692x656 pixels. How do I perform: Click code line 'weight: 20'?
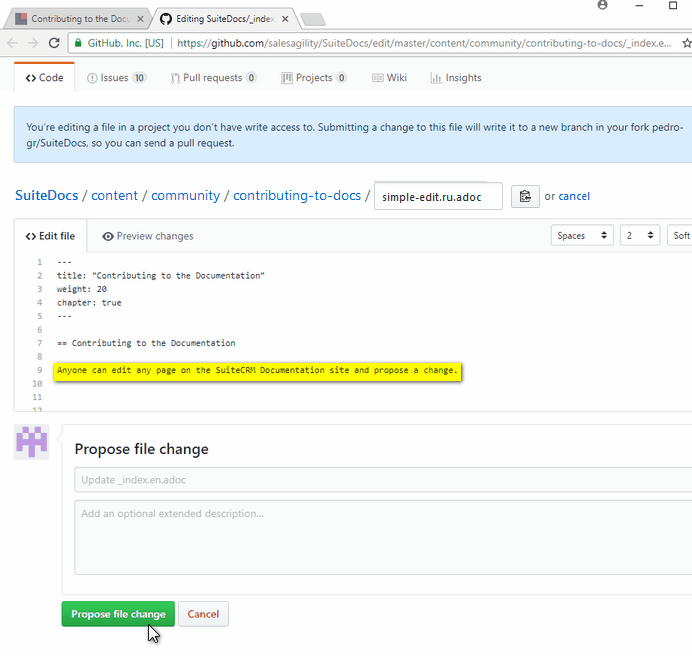[82, 289]
